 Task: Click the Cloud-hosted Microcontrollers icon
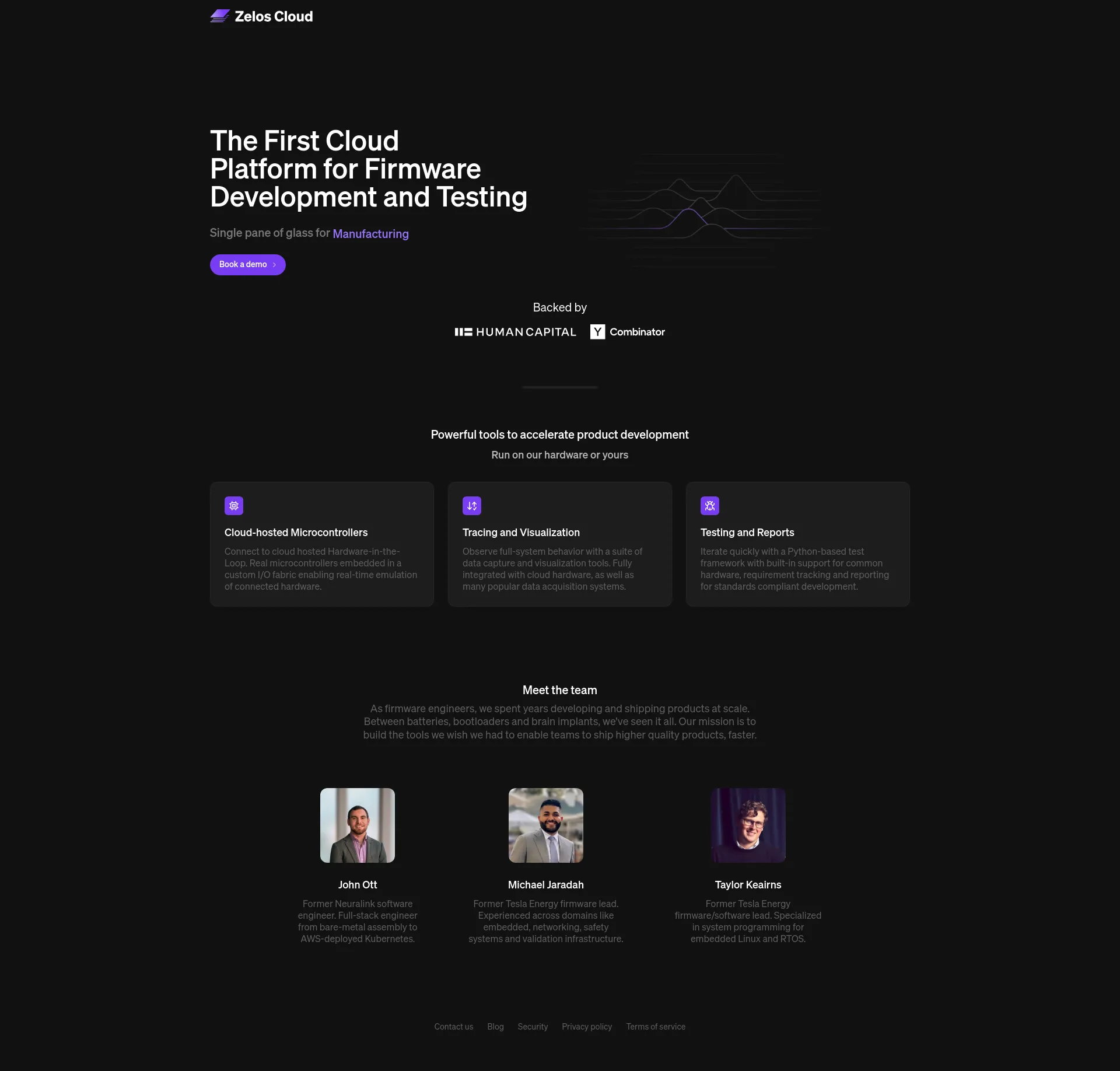(x=234, y=506)
